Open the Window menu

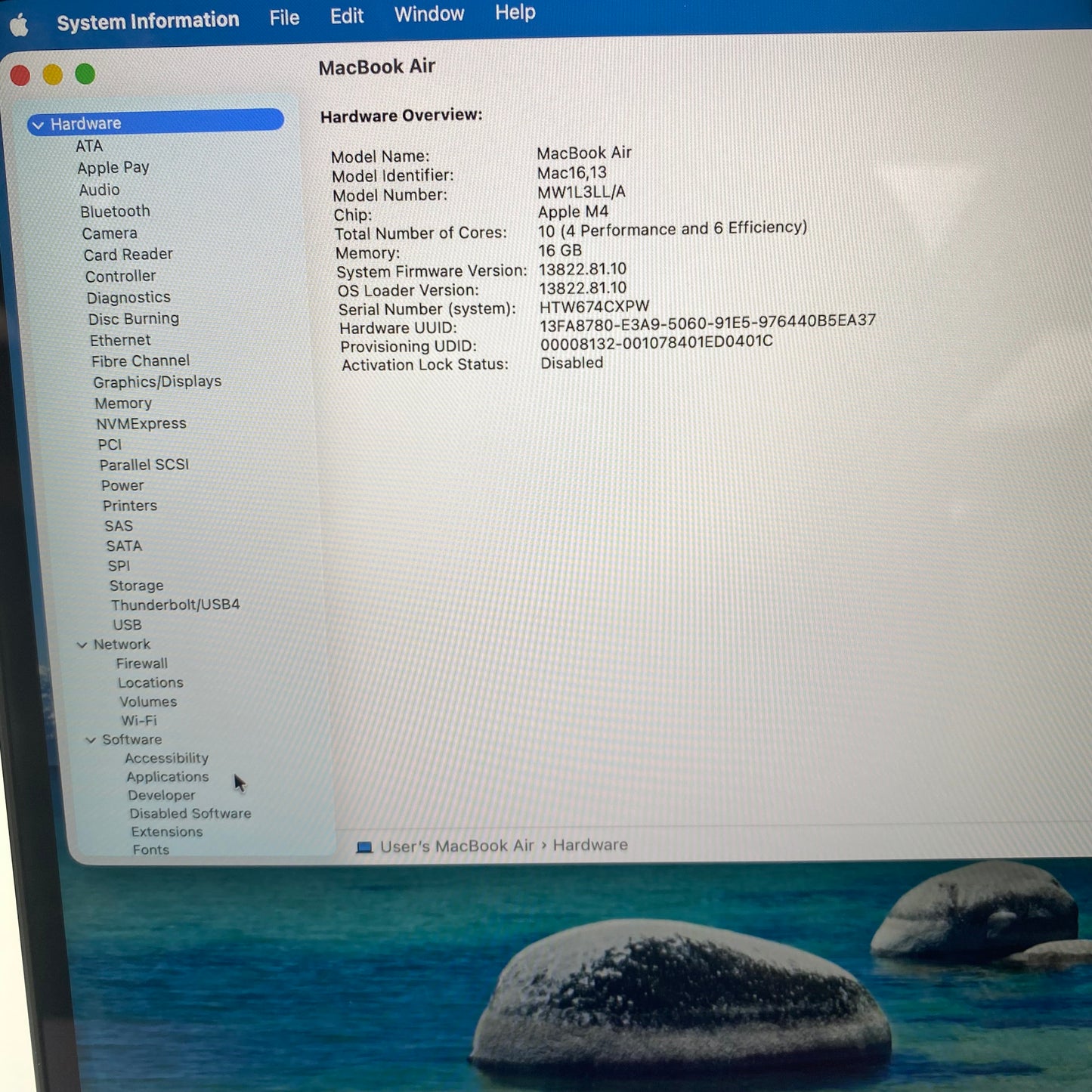coord(429,14)
